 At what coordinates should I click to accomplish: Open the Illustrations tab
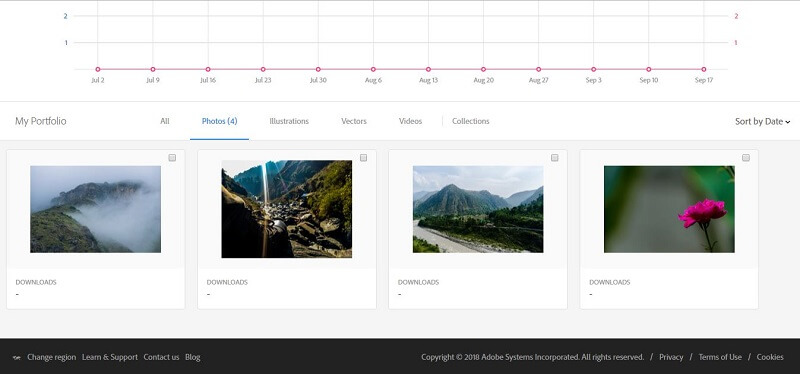[x=289, y=121]
